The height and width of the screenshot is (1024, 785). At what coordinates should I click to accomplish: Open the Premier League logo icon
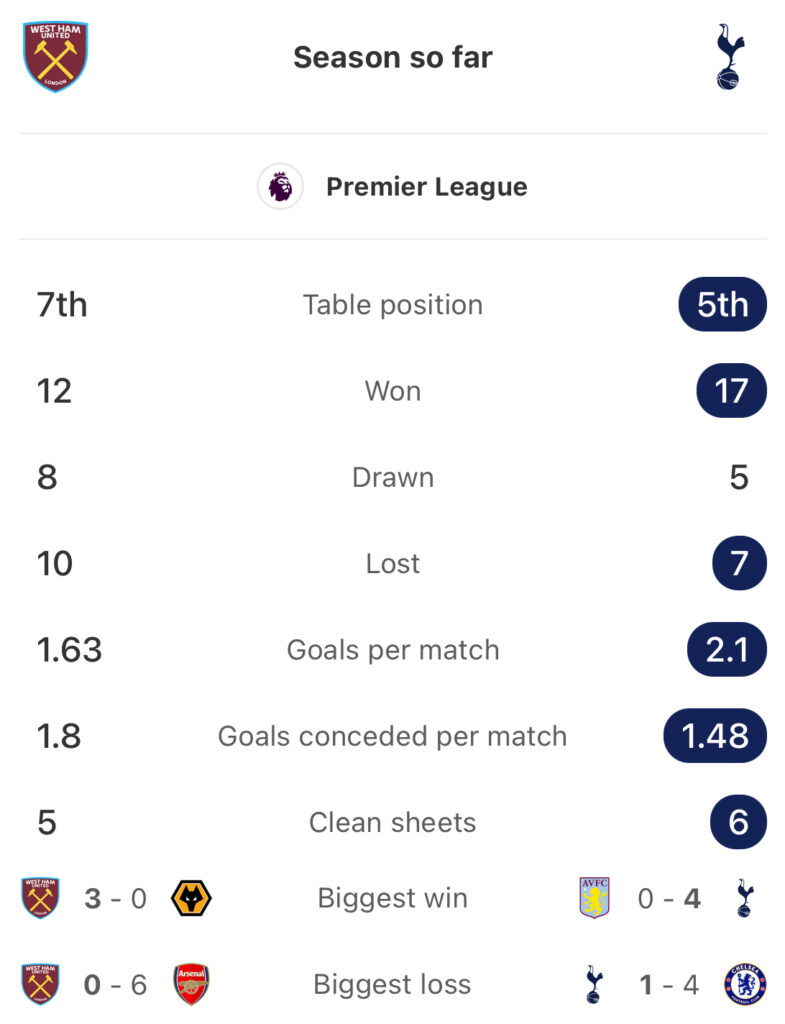point(280,187)
